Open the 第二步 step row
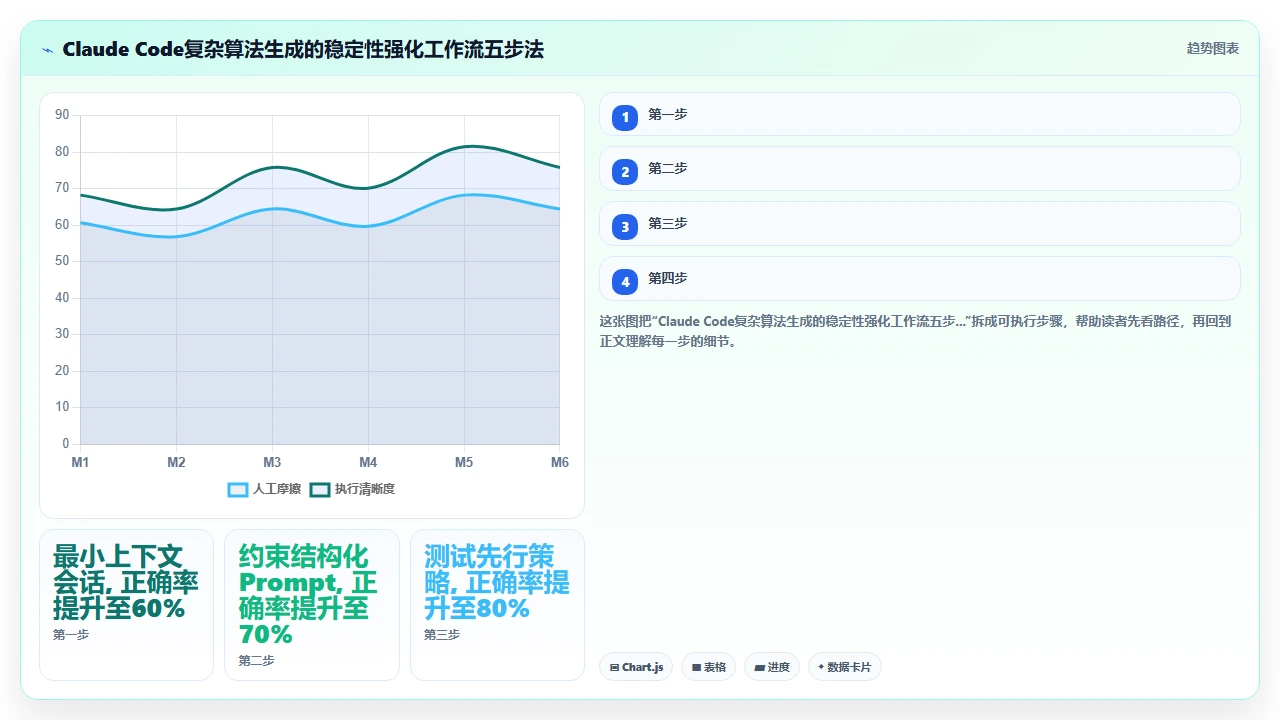This screenshot has height=720, width=1280. pyautogui.click(x=920, y=169)
